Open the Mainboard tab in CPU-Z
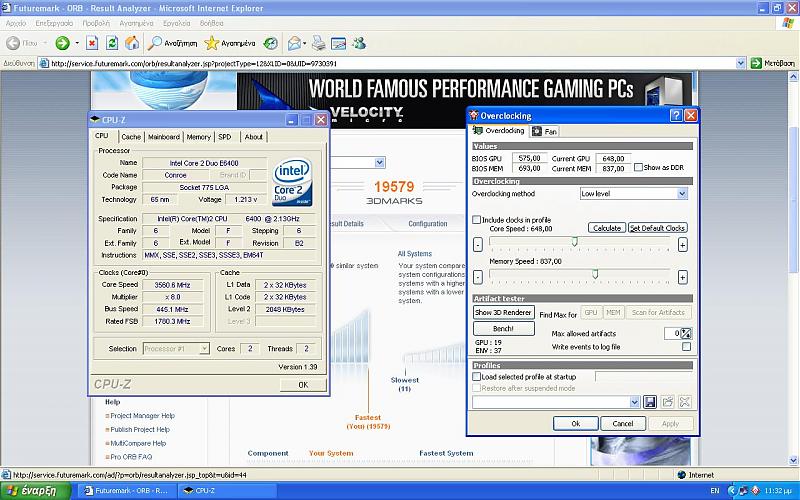The width and height of the screenshot is (800, 500). pos(164,137)
